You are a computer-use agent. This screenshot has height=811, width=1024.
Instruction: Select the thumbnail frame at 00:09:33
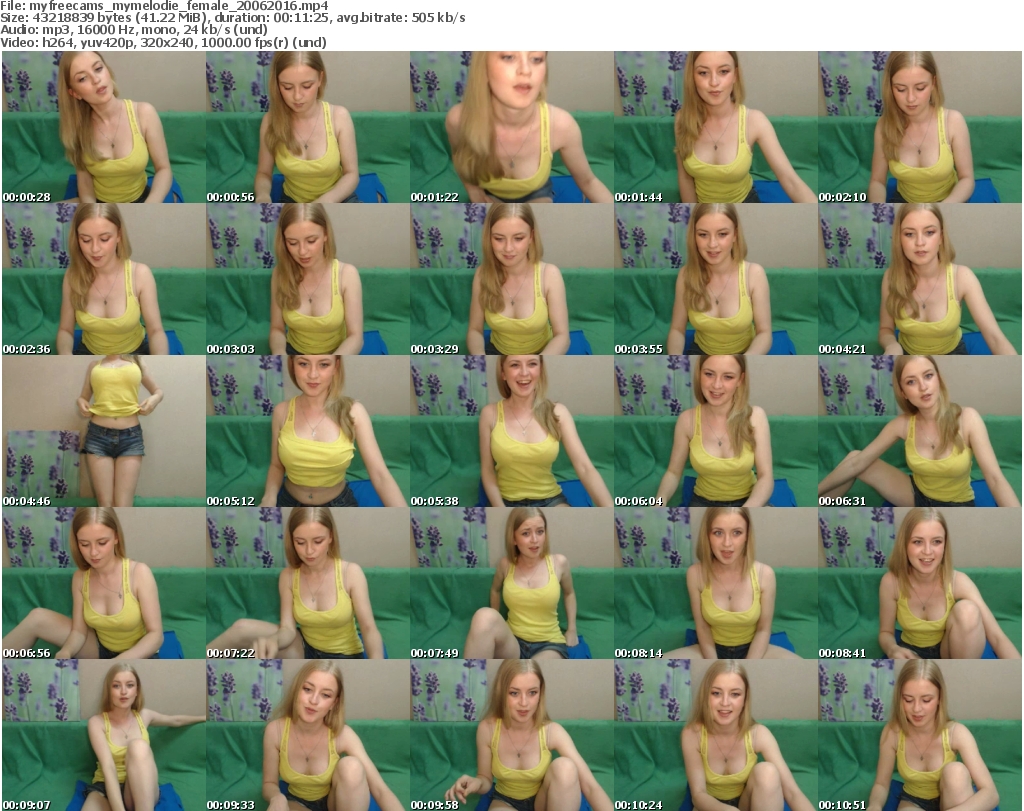tap(308, 735)
